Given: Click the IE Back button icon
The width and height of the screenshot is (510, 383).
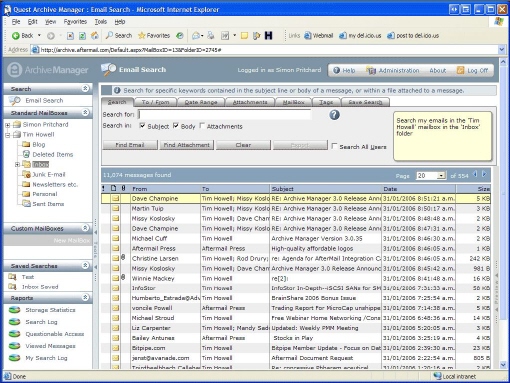Looking at the screenshot, I should click(16, 36).
